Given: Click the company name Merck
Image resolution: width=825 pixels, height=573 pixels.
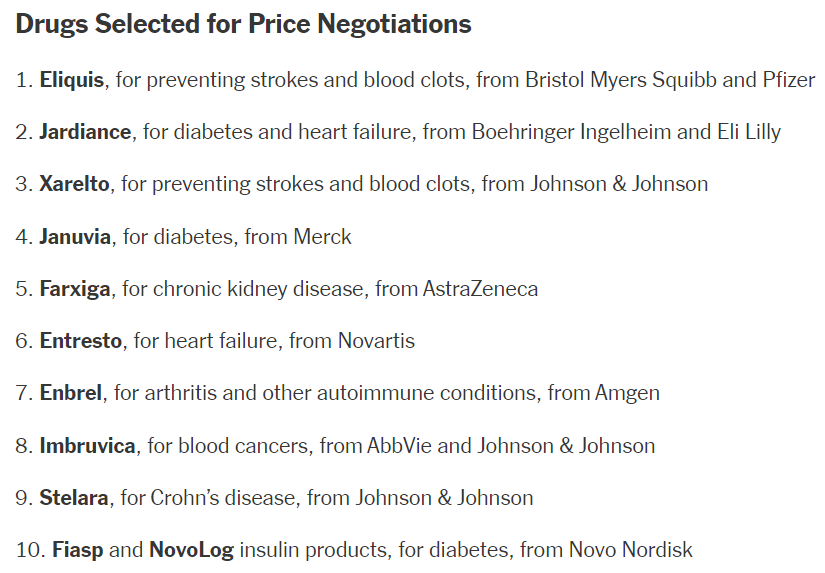Looking at the screenshot, I should pos(323,237).
